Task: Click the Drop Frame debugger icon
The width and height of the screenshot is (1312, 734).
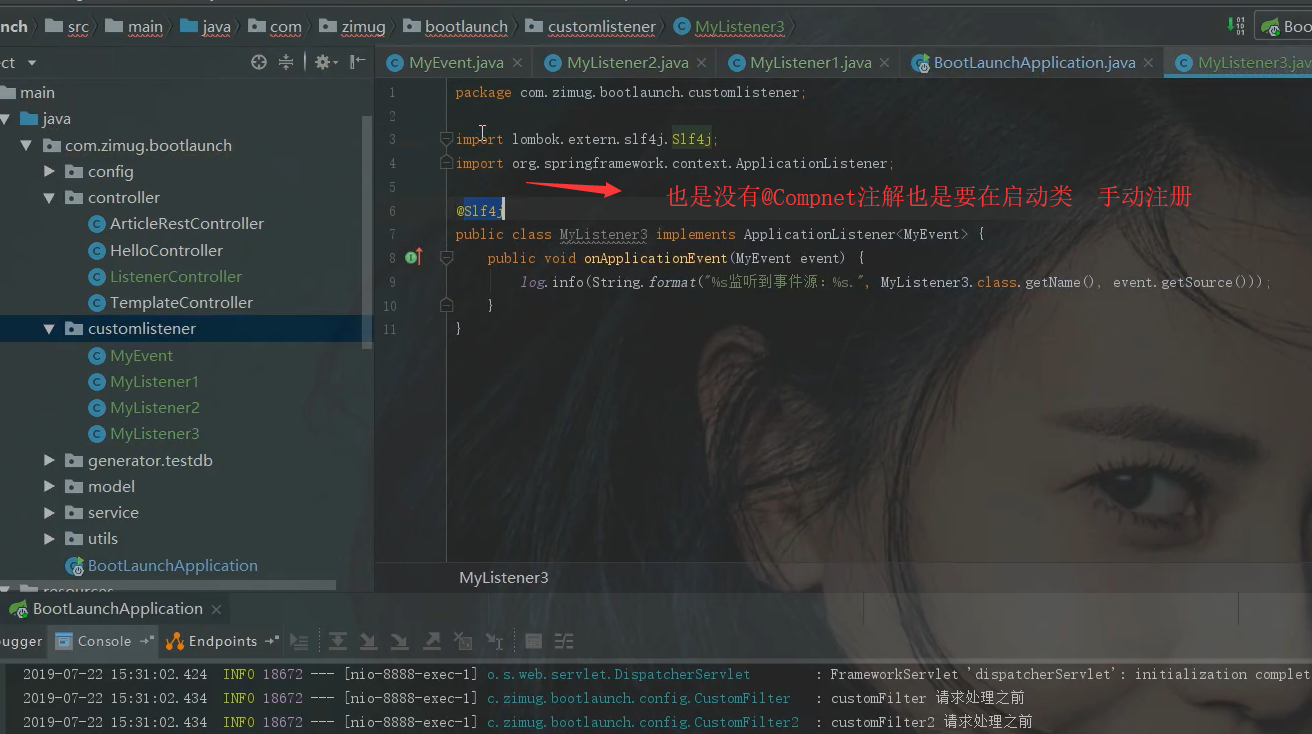Action: coord(463,641)
